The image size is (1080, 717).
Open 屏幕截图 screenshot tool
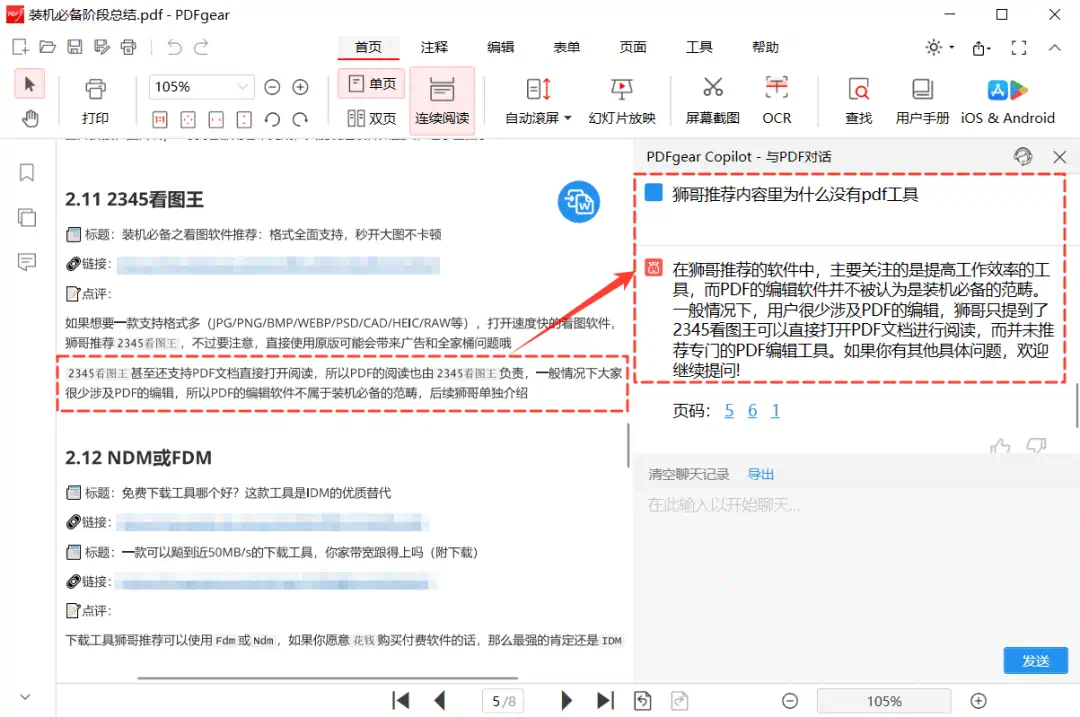click(x=713, y=101)
